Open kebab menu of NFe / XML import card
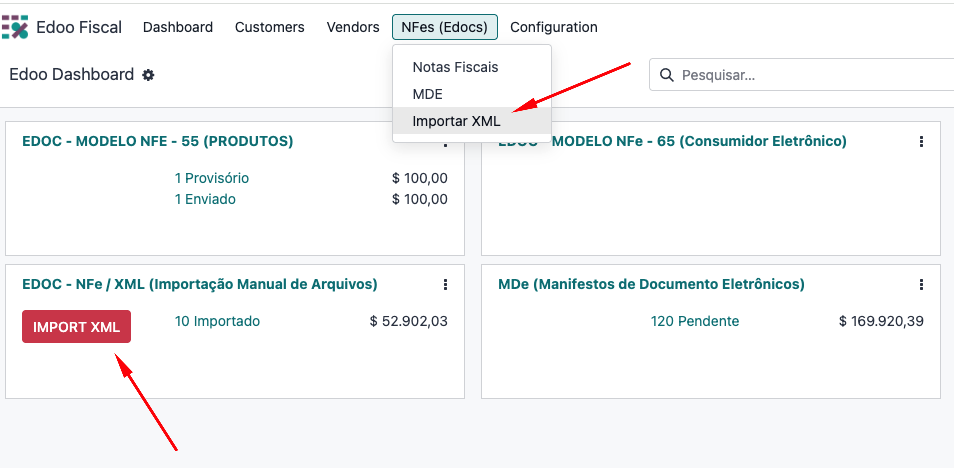This screenshot has height=468, width=954. point(445,284)
